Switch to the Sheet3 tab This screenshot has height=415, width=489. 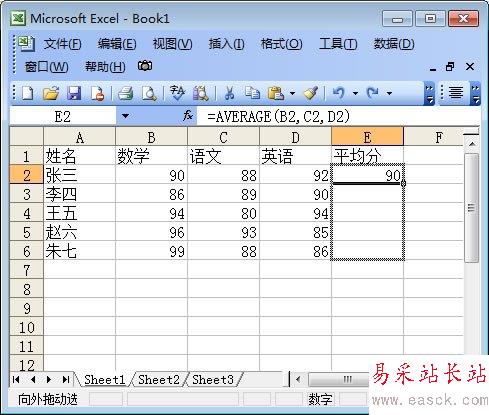coord(213,379)
